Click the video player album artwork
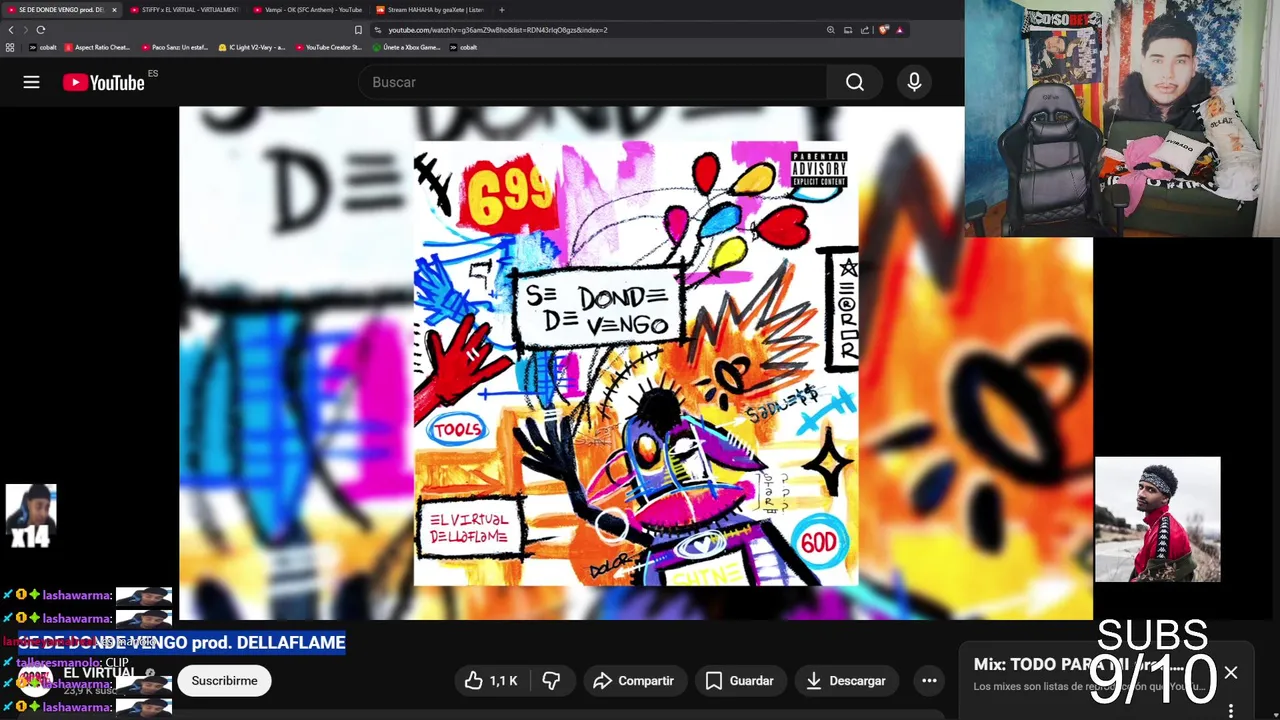This screenshot has width=1280, height=720. 636,363
